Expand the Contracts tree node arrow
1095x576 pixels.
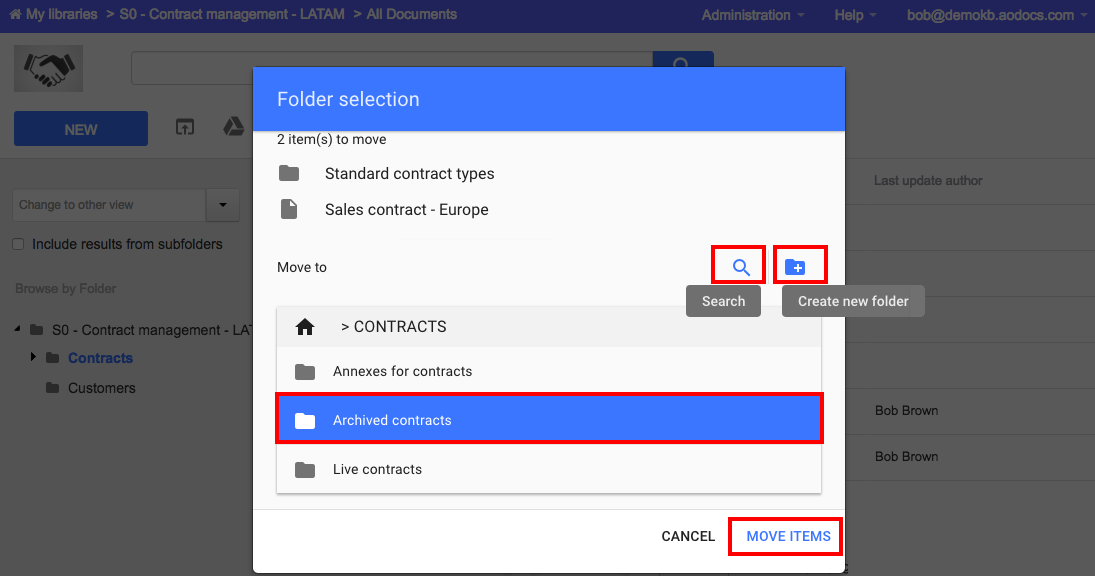pyautogui.click(x=33, y=357)
